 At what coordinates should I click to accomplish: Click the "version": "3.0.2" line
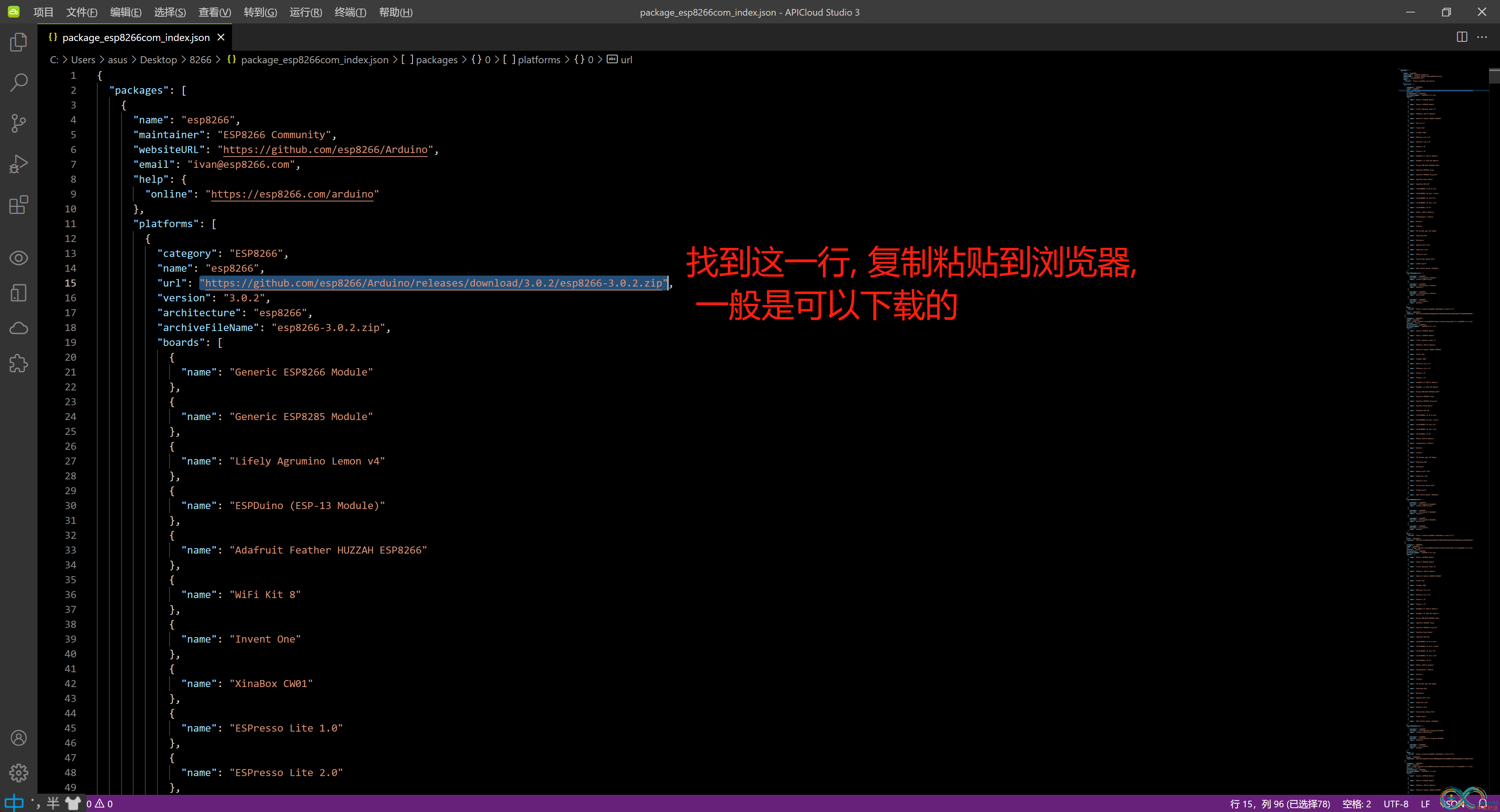click(214, 298)
